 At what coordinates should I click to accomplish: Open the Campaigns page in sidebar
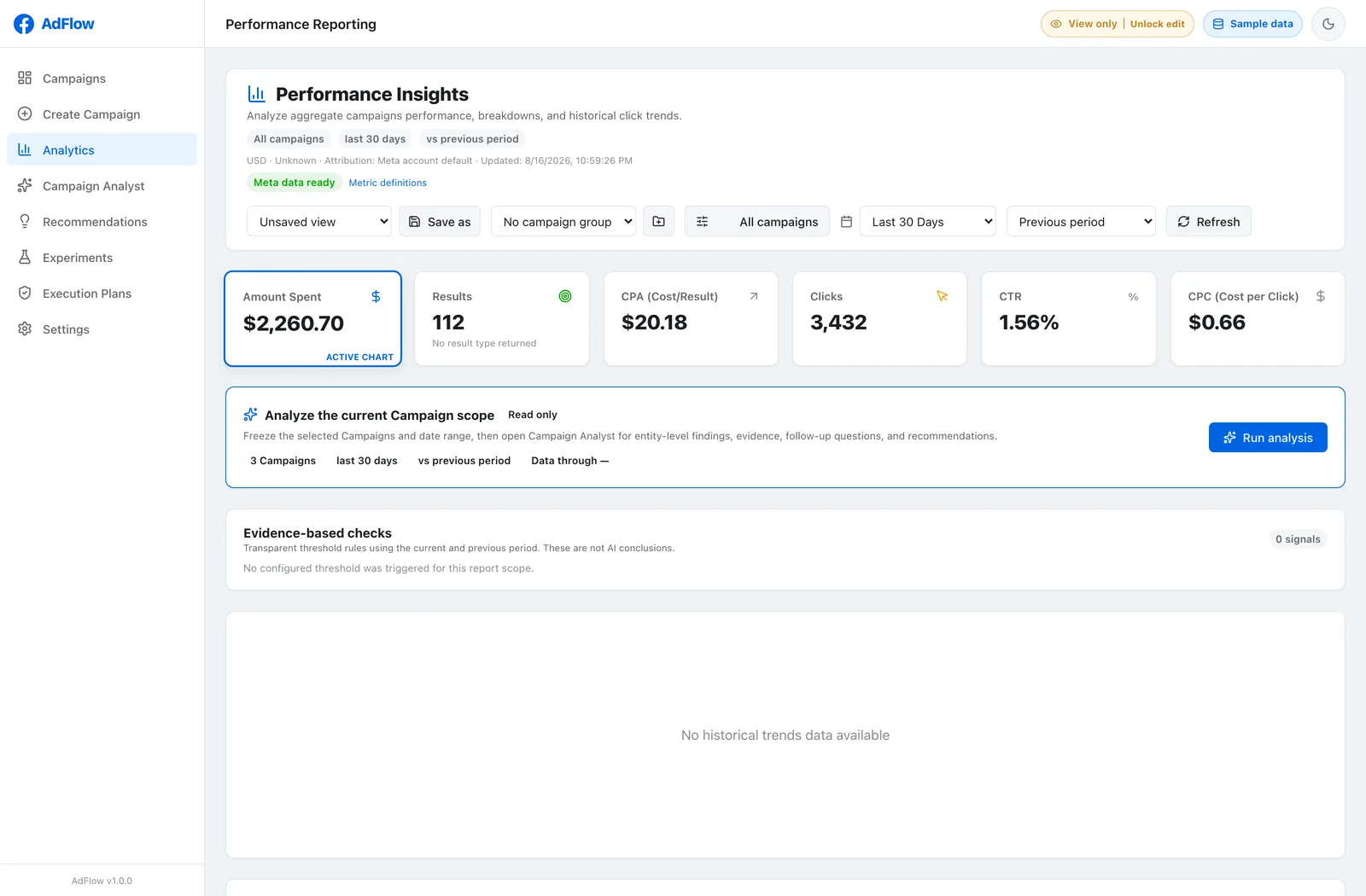(x=102, y=78)
